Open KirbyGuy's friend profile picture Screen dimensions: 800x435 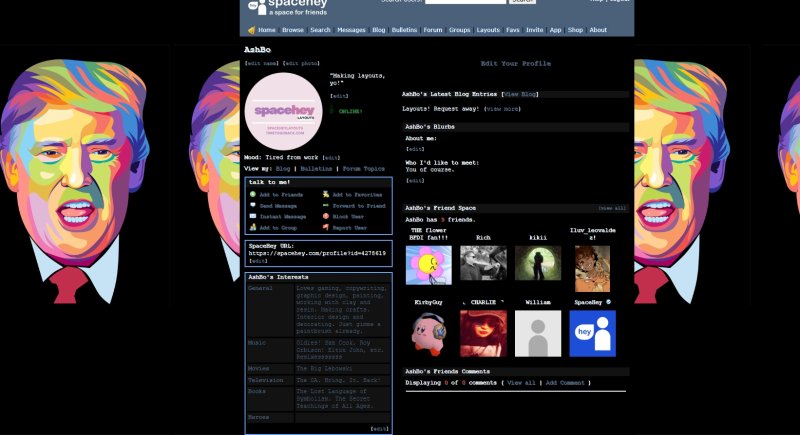coord(428,333)
